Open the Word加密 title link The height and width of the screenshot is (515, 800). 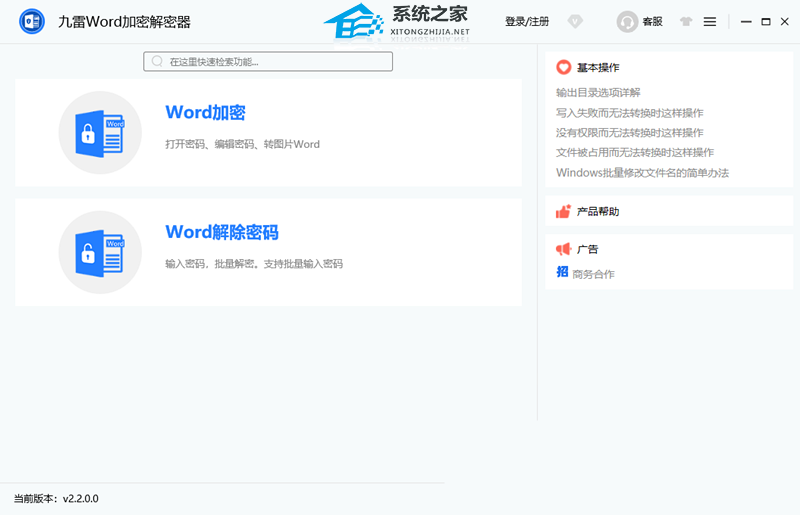click(x=205, y=112)
